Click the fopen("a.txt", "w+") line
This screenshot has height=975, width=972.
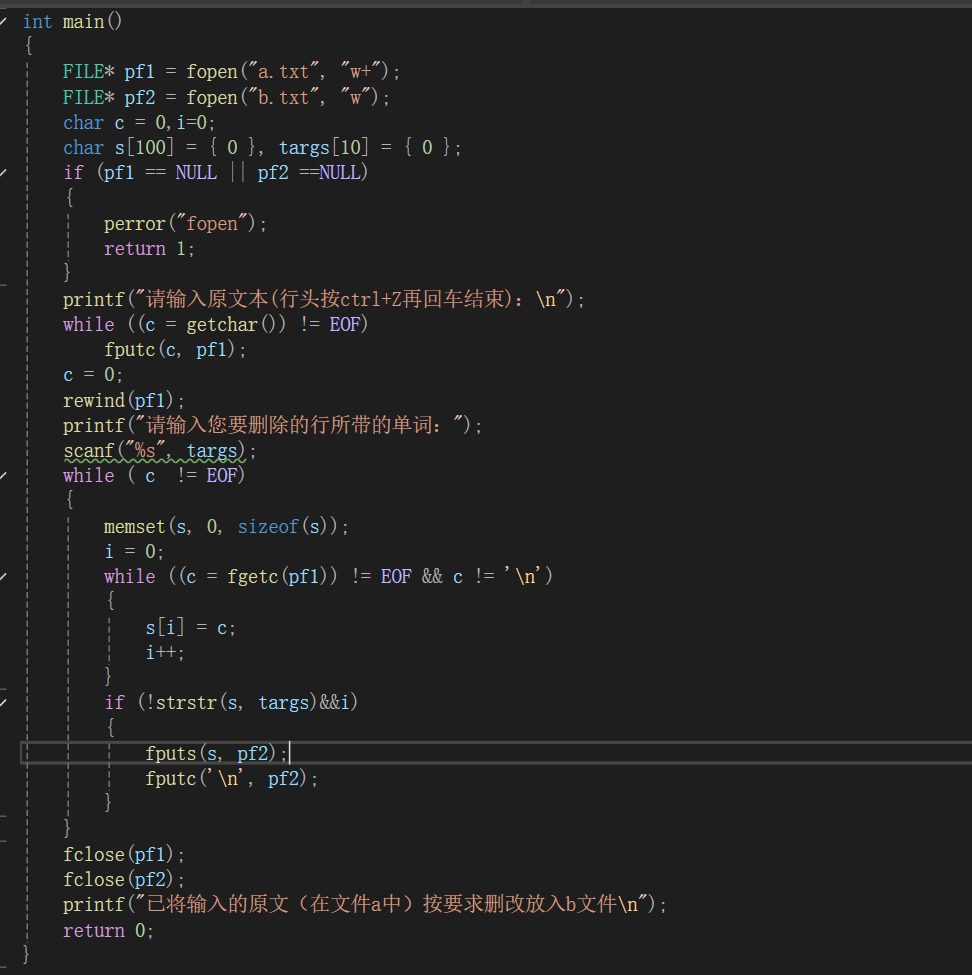[x=231, y=72]
